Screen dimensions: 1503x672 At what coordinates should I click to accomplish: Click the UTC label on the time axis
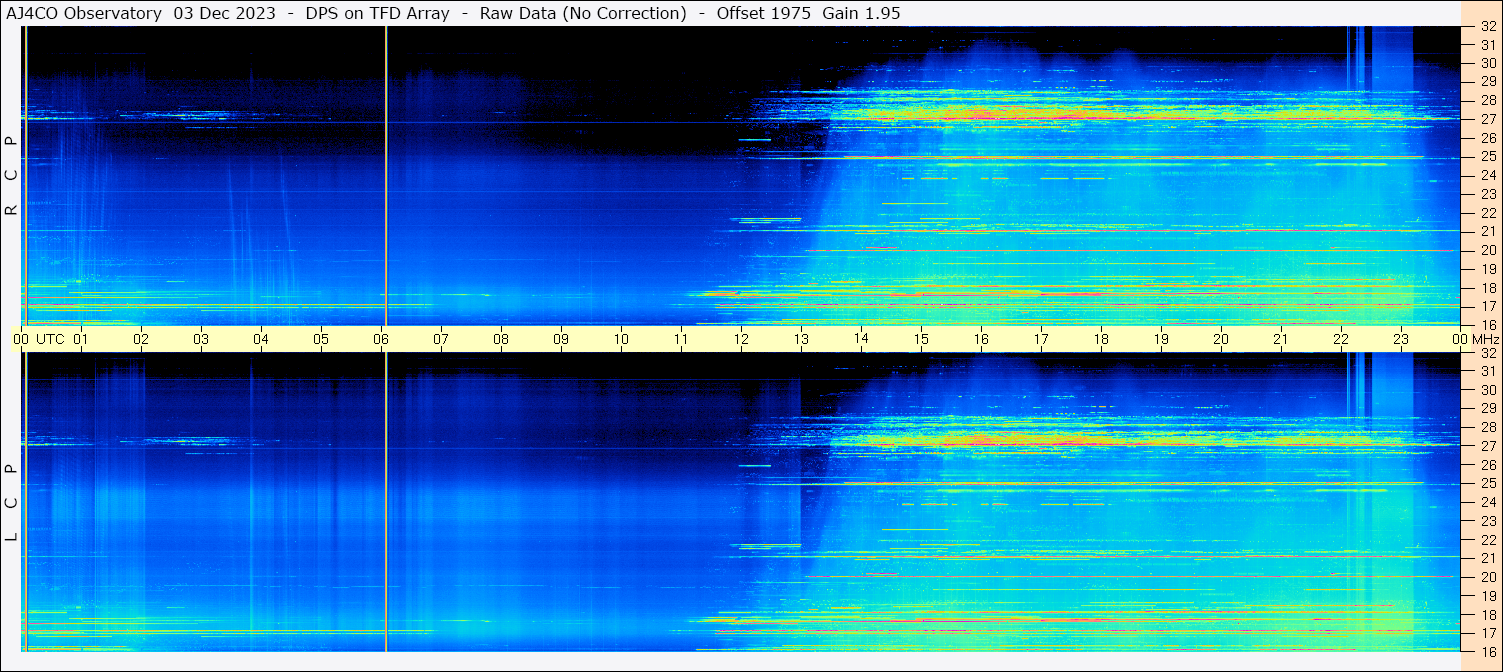coord(50,339)
